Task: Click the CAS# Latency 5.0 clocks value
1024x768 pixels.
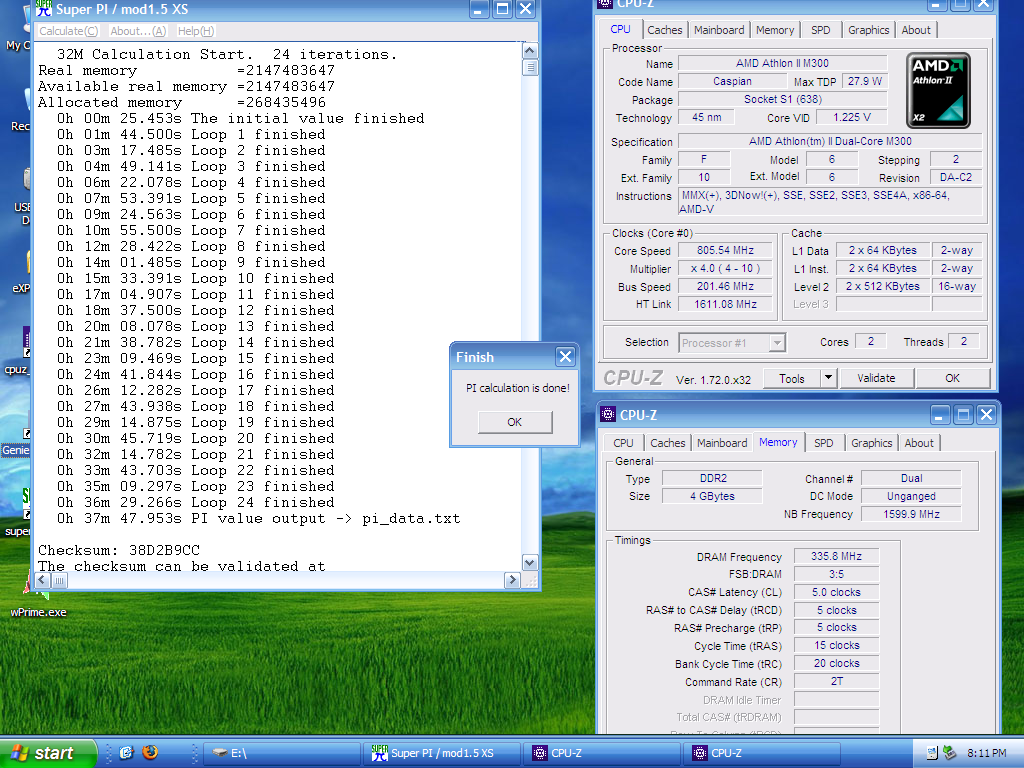Action: point(836,592)
